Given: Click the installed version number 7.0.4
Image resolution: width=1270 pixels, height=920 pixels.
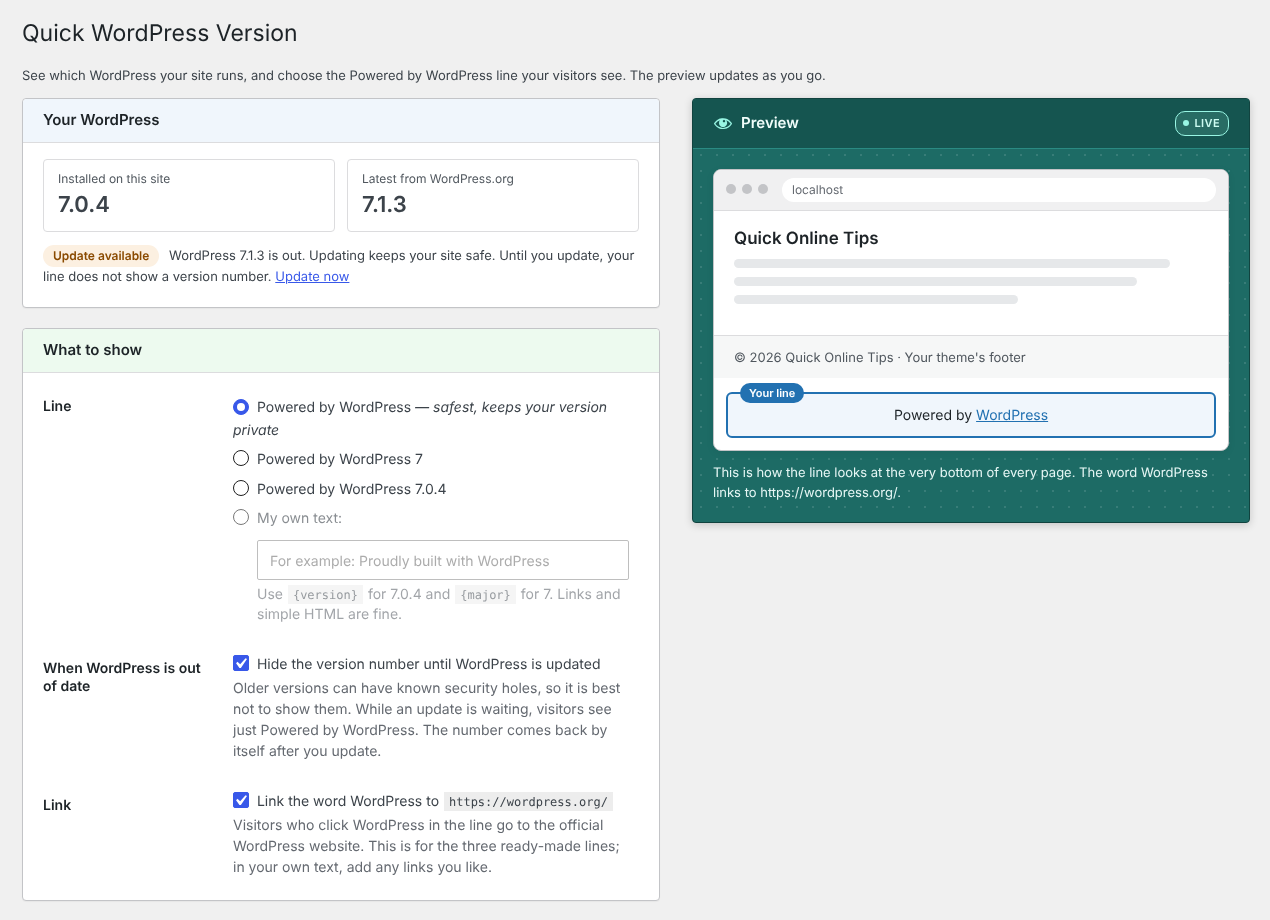Looking at the screenshot, I should [84, 205].
